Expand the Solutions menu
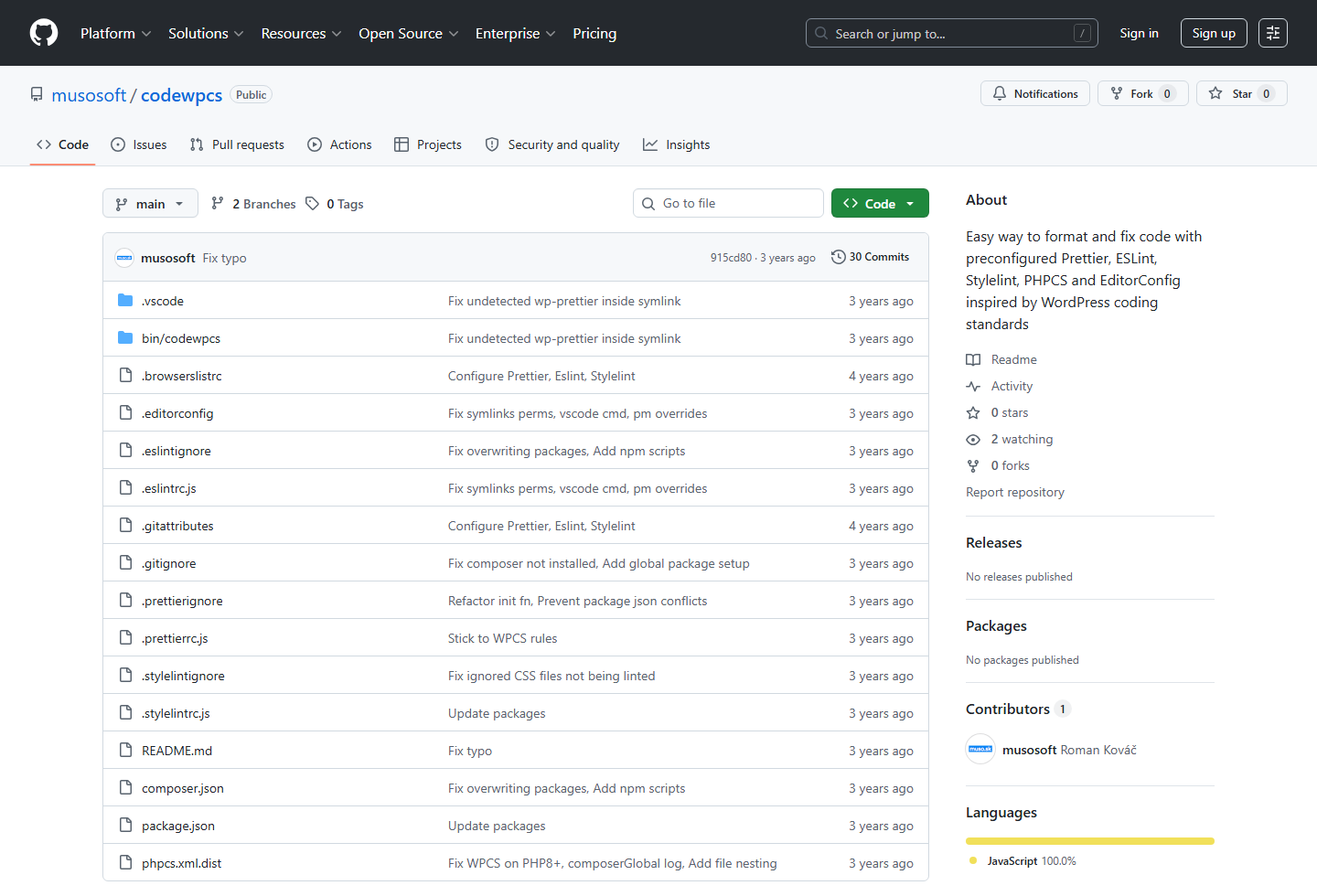The height and width of the screenshot is (896, 1317). point(206,33)
